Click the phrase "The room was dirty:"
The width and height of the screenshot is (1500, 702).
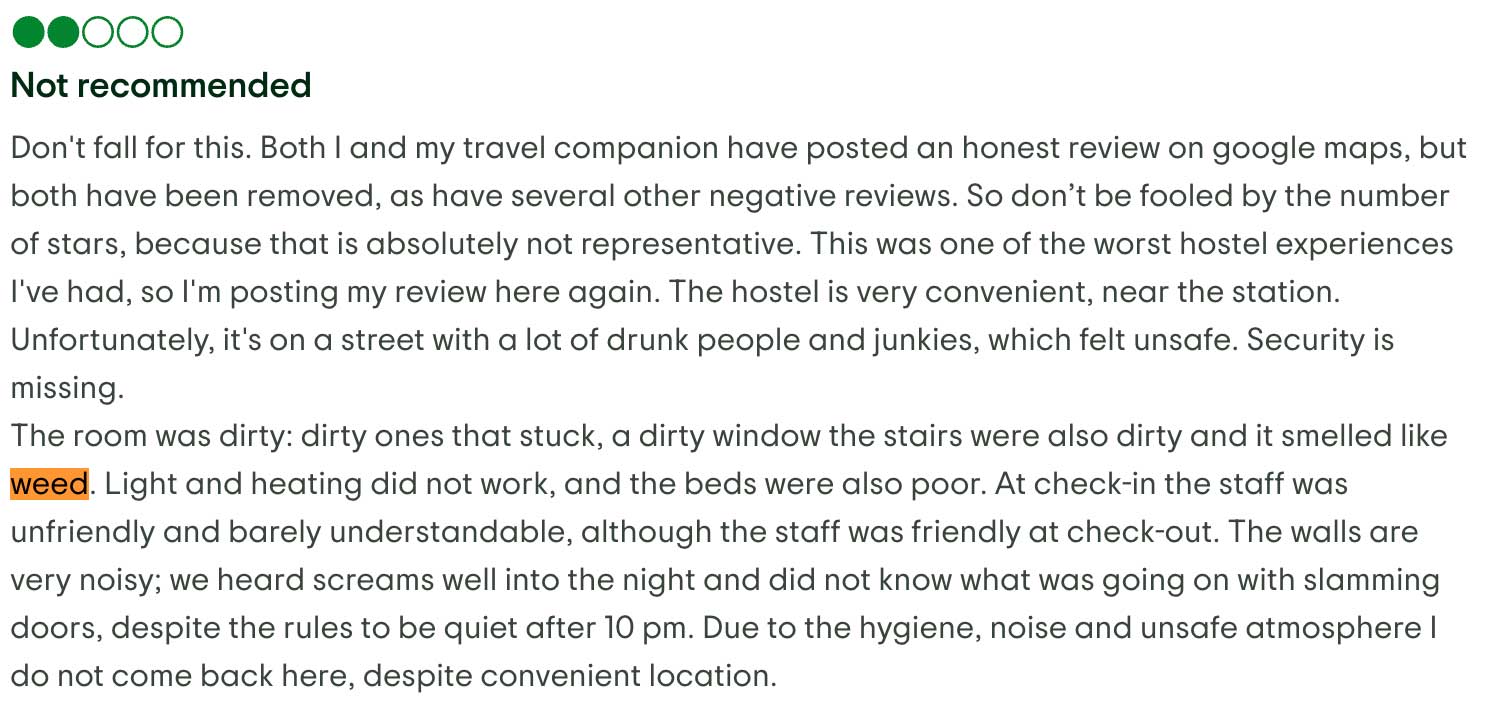coord(150,436)
